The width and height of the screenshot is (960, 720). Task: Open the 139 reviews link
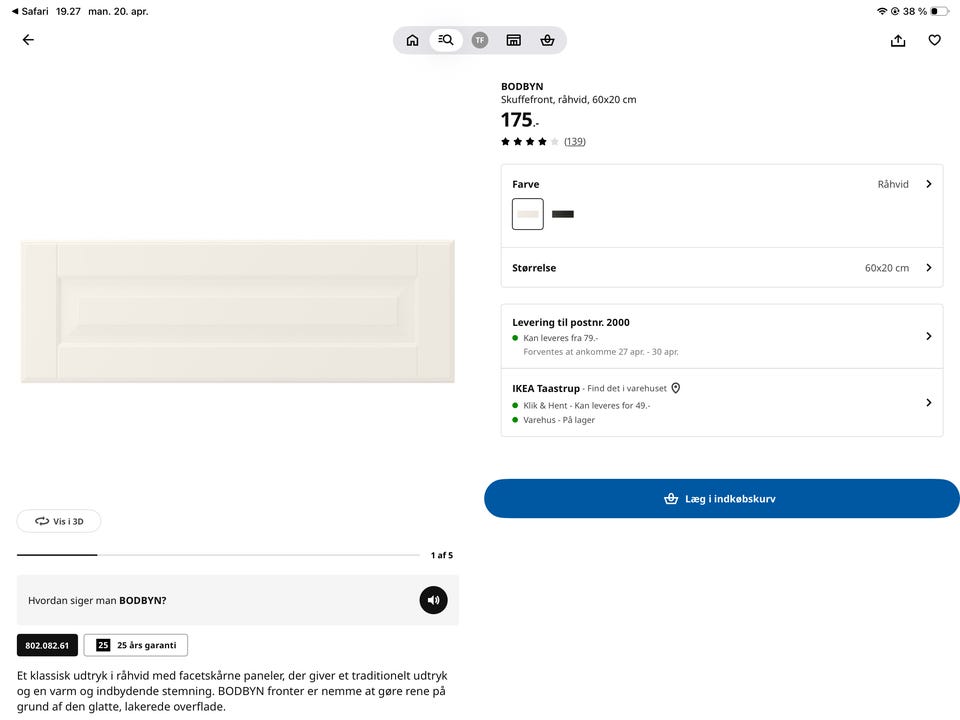[575, 142]
